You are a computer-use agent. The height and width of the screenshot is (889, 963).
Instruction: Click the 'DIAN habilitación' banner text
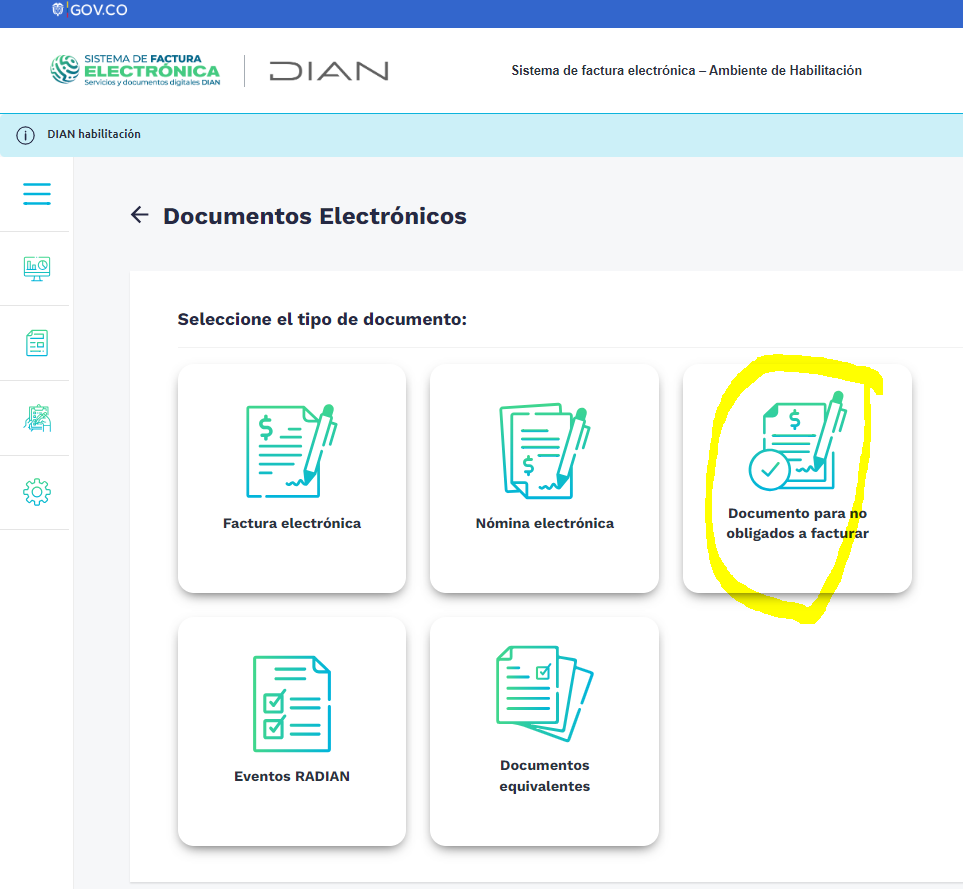click(94, 134)
